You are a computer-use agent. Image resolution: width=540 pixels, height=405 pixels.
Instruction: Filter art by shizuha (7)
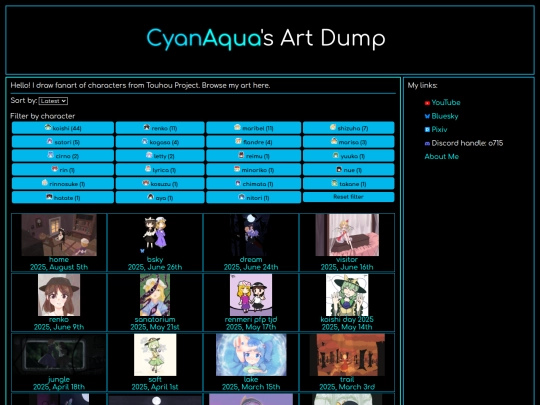349,128
